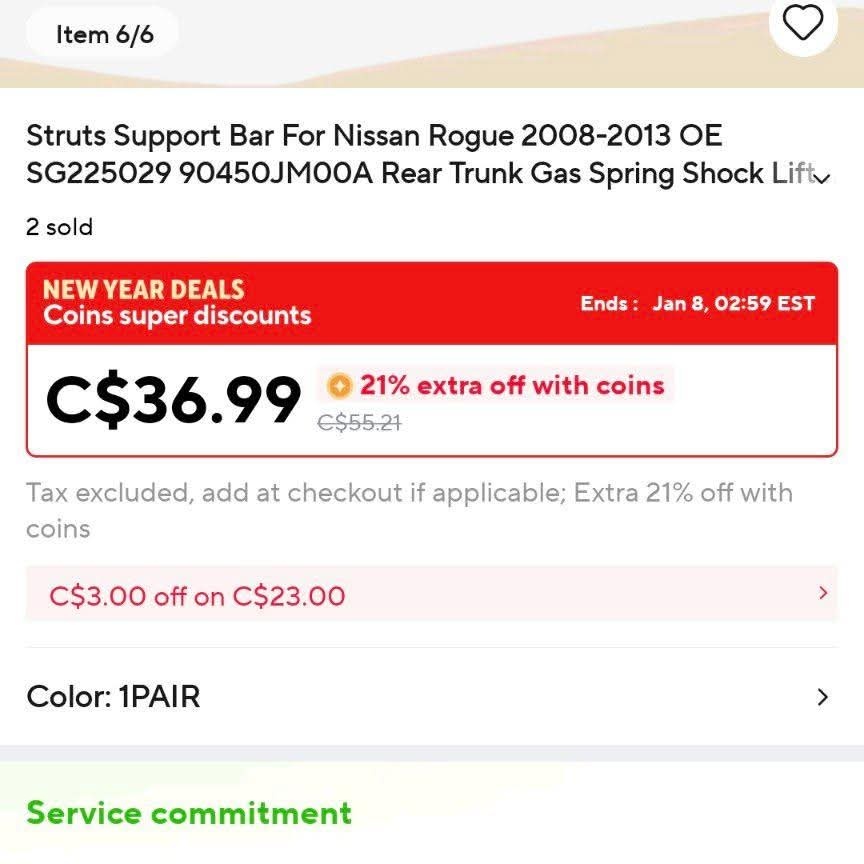Click Coins super discounts text

pyautogui.click(x=177, y=316)
